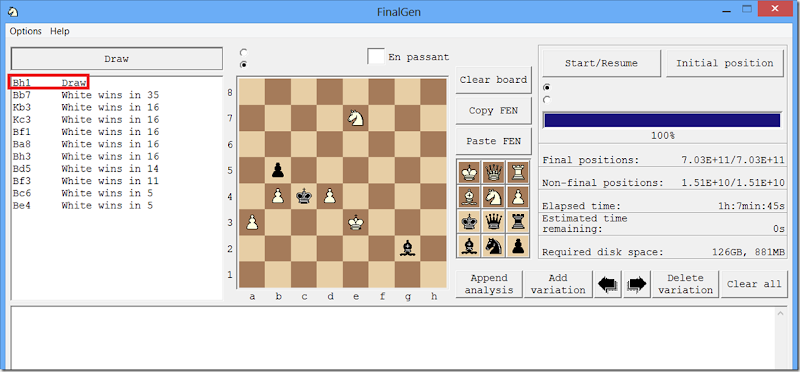Select the white queen in piece palette

tap(493, 172)
